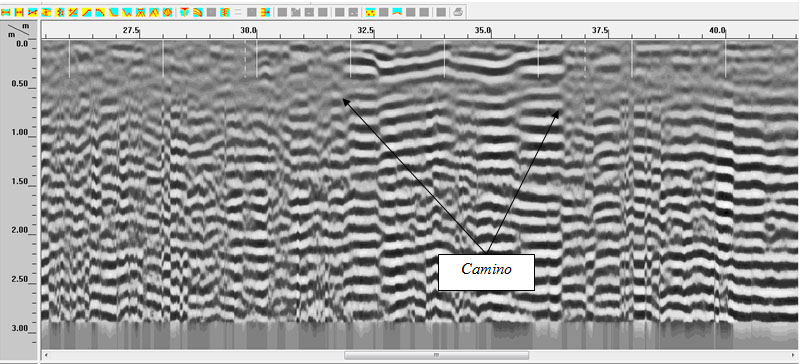This screenshot has width=800, height=364.
Task: Click the m/m units corner box
Action: [19, 30]
